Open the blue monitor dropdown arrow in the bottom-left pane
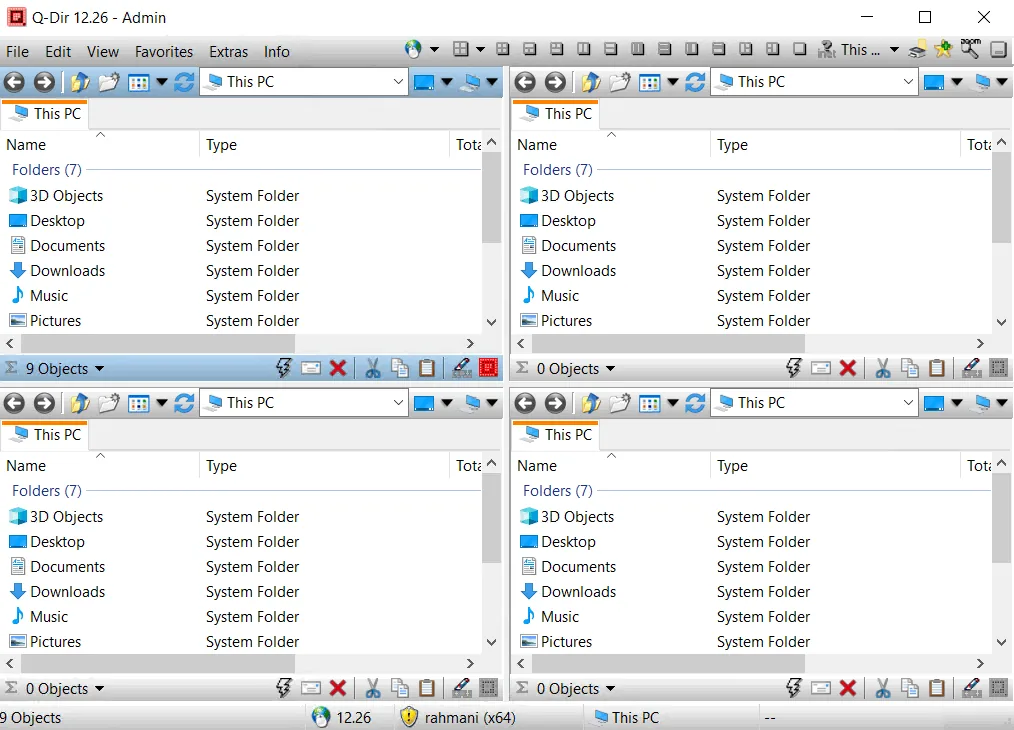The image size is (1014, 730). [x=446, y=403]
